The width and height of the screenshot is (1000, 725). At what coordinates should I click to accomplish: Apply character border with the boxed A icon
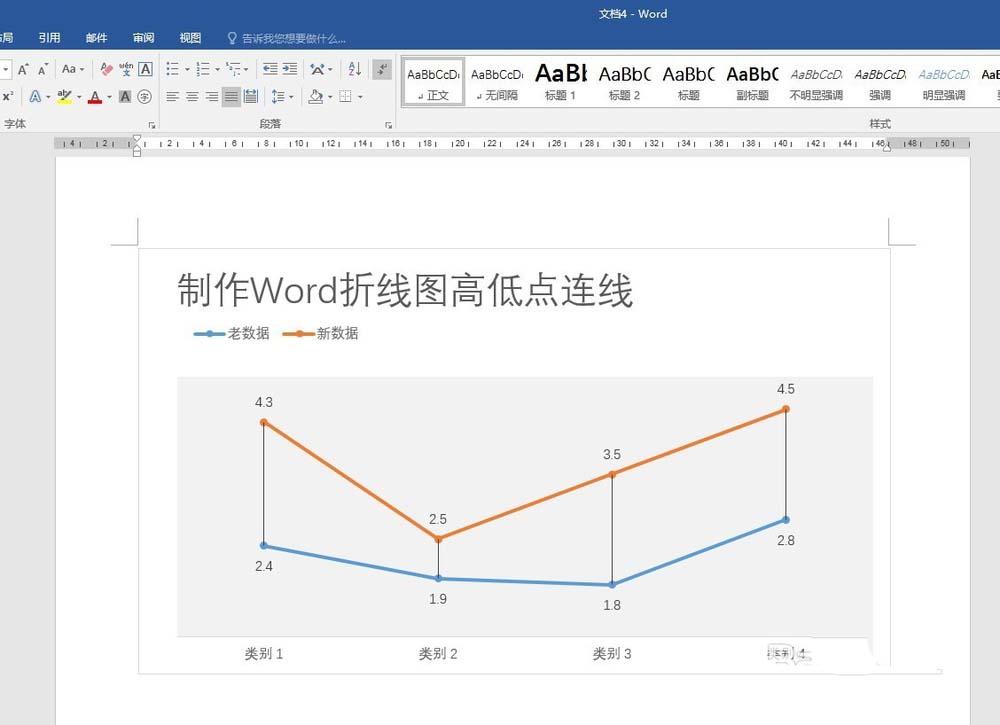[x=146, y=69]
